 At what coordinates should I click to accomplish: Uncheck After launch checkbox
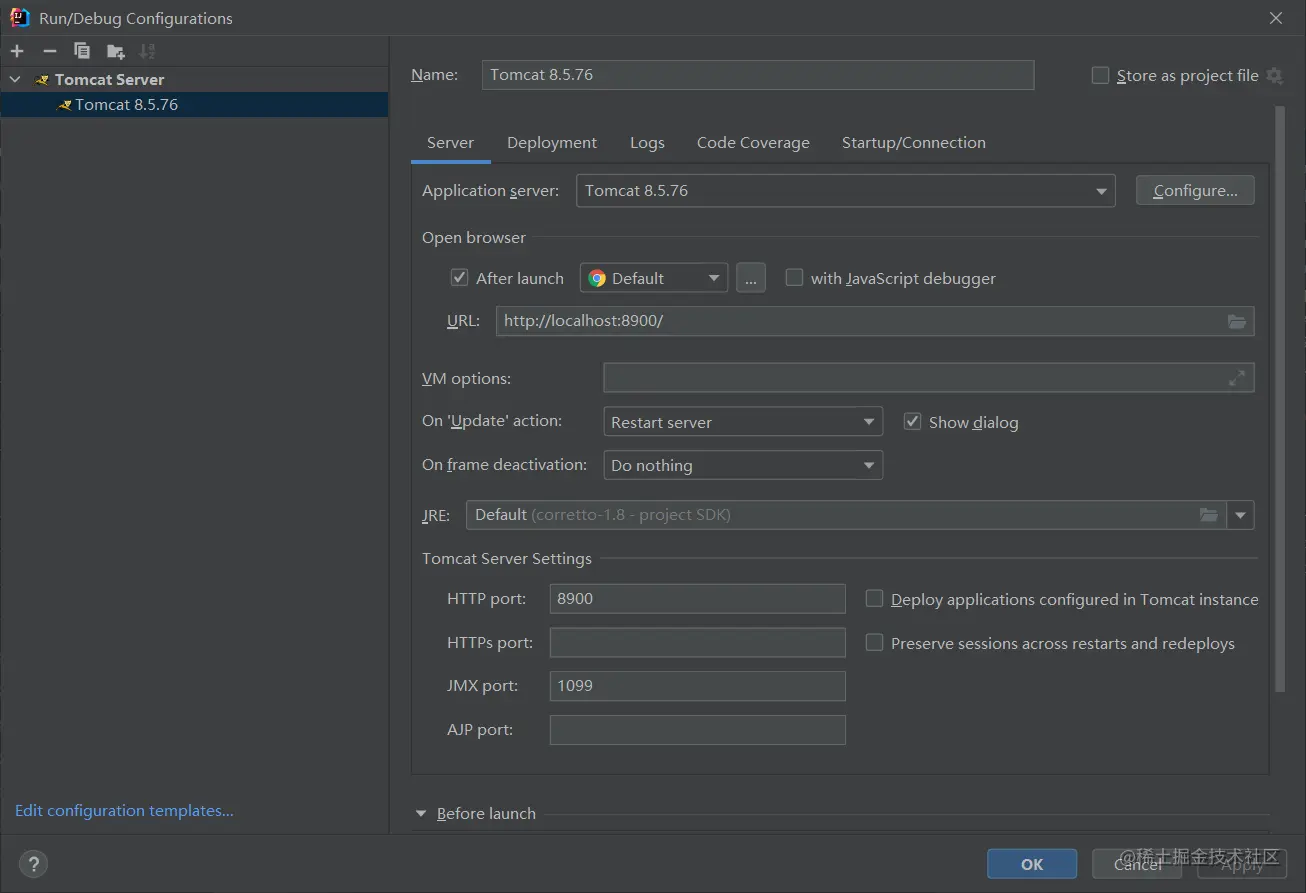(x=460, y=278)
